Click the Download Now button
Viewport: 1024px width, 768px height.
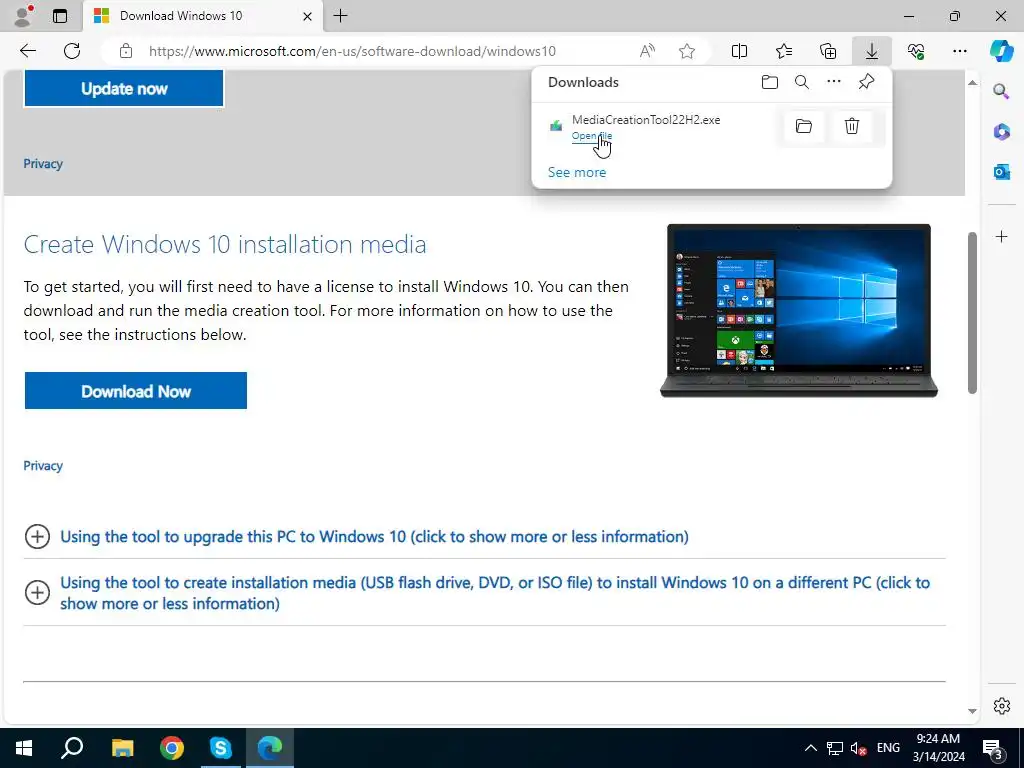[x=136, y=391]
